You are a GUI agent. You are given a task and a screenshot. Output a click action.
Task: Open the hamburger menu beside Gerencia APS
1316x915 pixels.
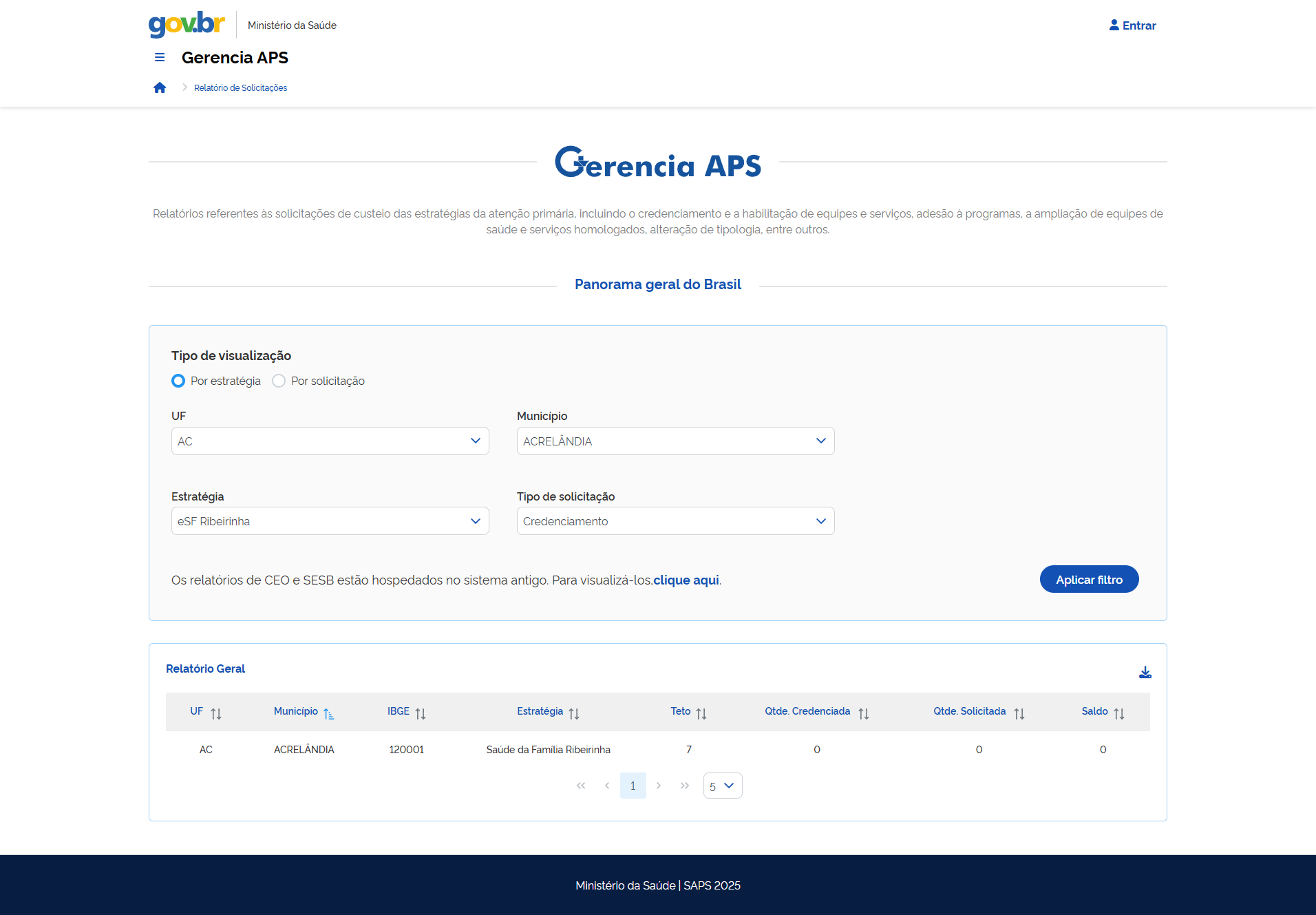click(x=160, y=58)
